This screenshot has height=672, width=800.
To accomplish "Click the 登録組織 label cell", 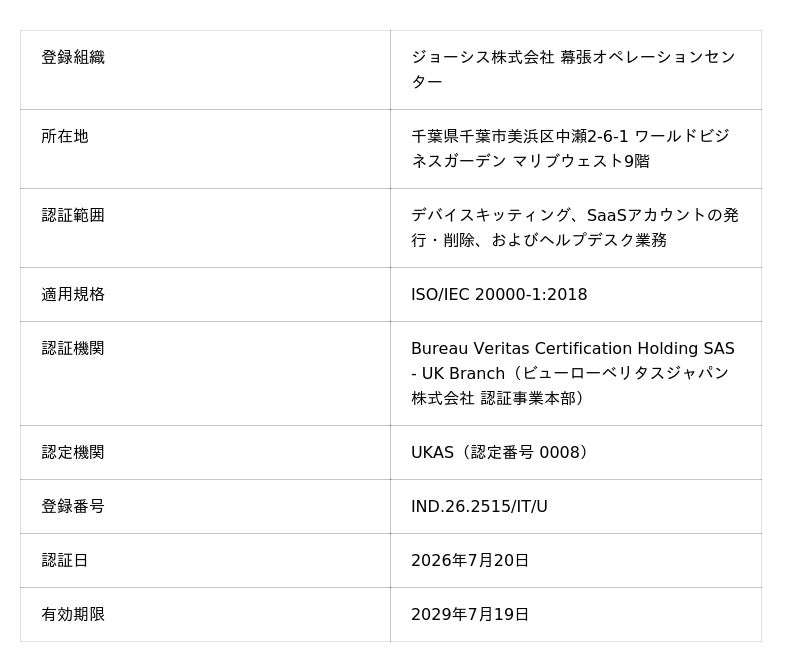I will pos(73,57).
